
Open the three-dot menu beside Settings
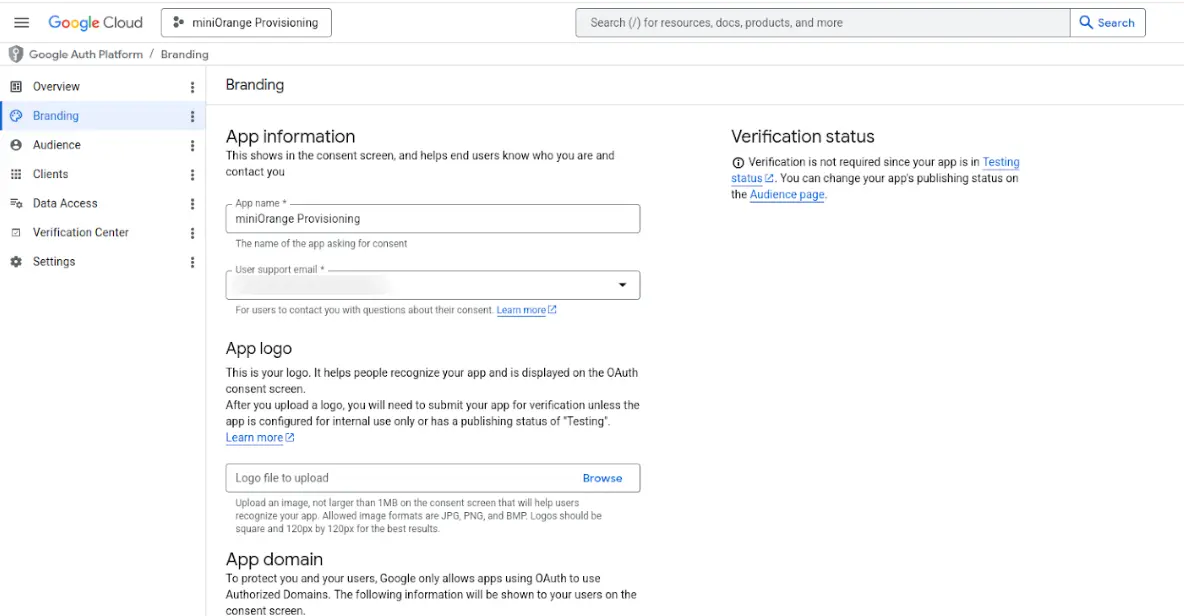pos(193,263)
